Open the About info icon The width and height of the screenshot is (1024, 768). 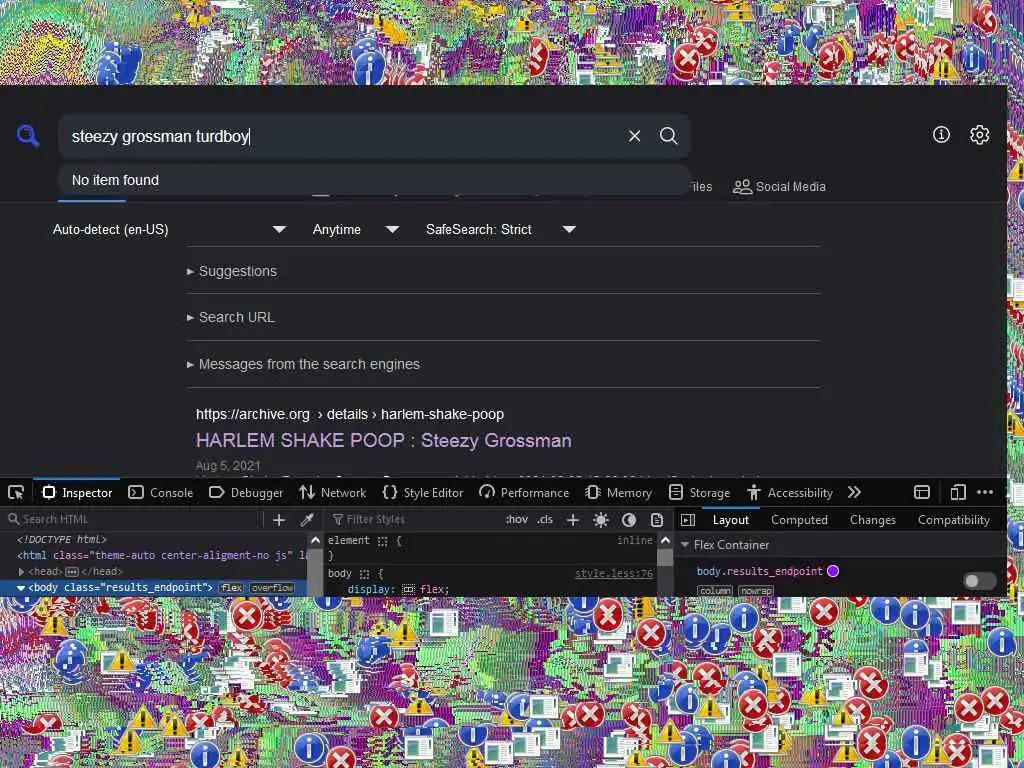click(x=941, y=135)
